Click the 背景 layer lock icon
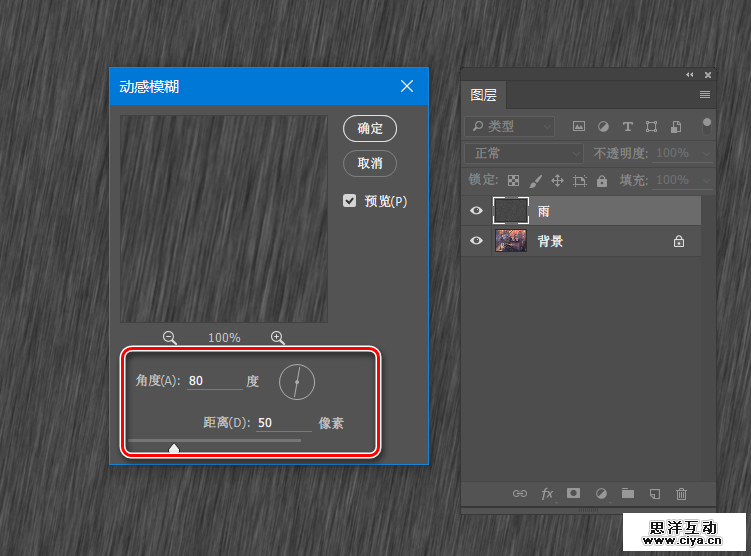 click(679, 241)
